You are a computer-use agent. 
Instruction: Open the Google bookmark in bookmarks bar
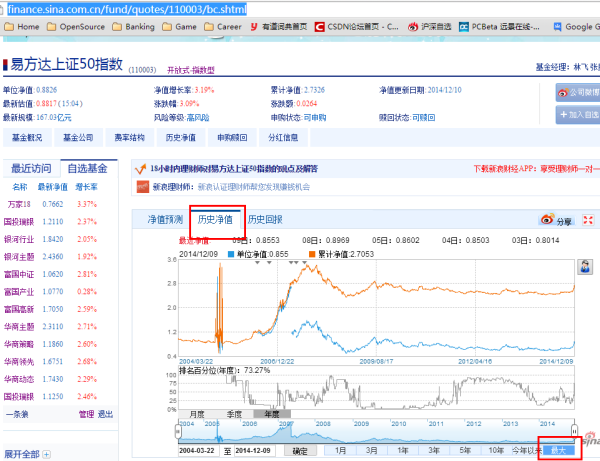575,27
